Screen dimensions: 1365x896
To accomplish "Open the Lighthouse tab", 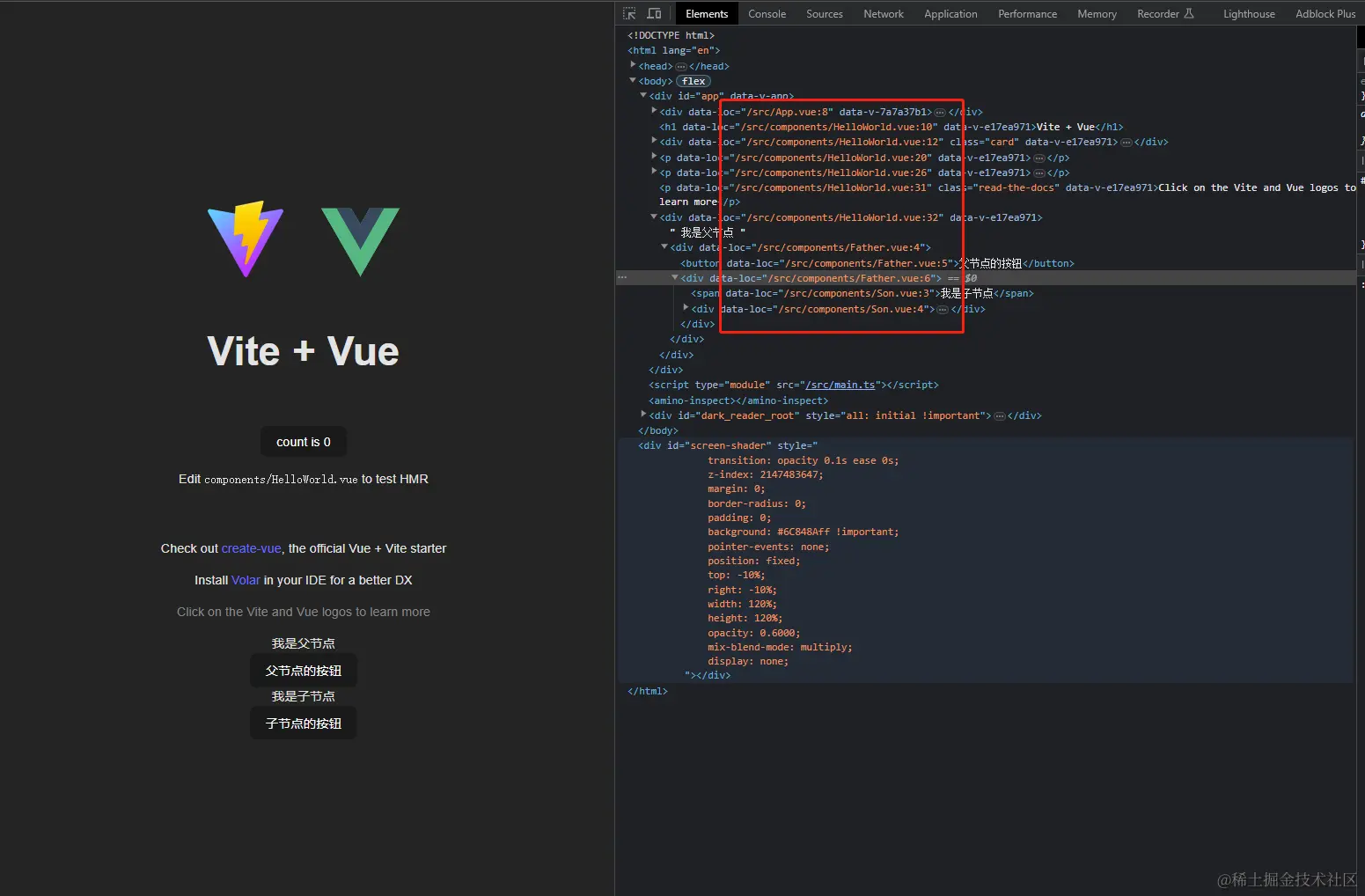I will coord(1249,14).
